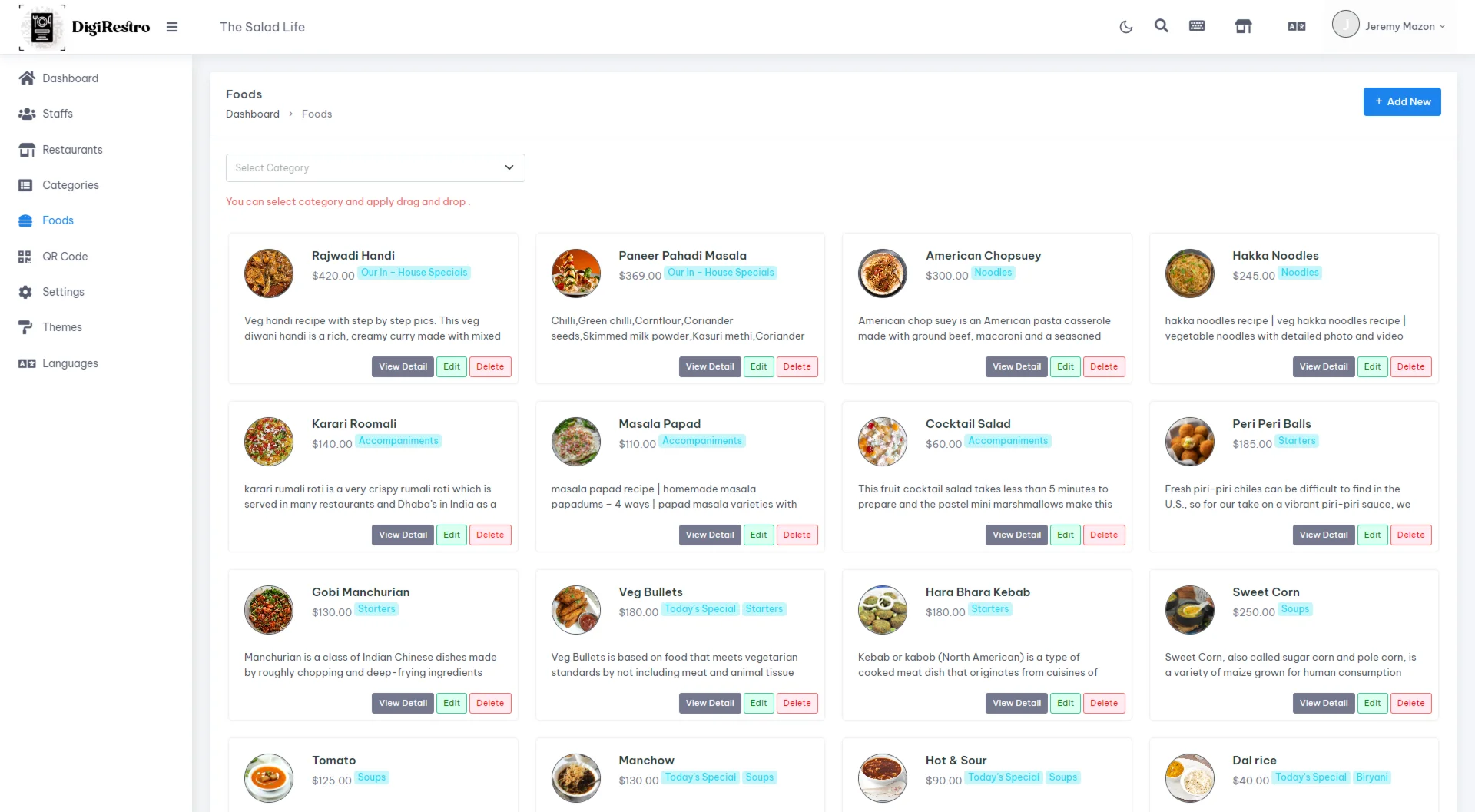
Task: Click Edit on Hakka Noodles card
Action: [x=1372, y=367]
